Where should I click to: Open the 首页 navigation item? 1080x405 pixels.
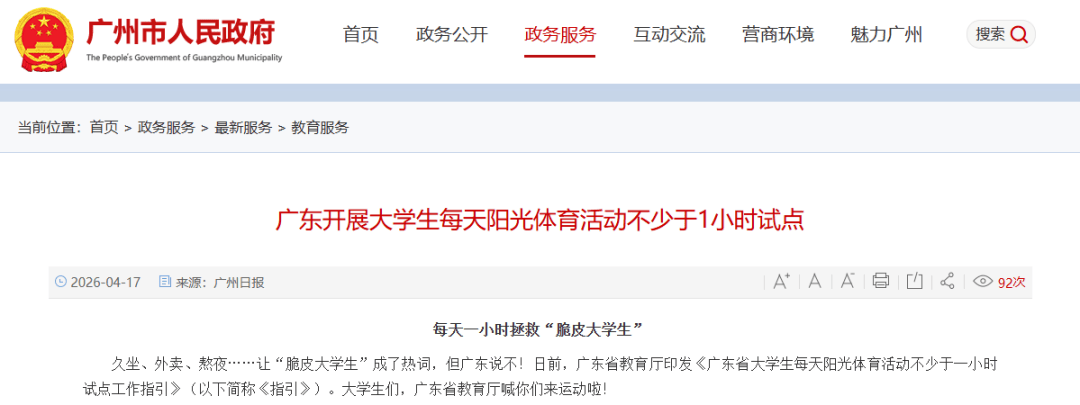361,34
